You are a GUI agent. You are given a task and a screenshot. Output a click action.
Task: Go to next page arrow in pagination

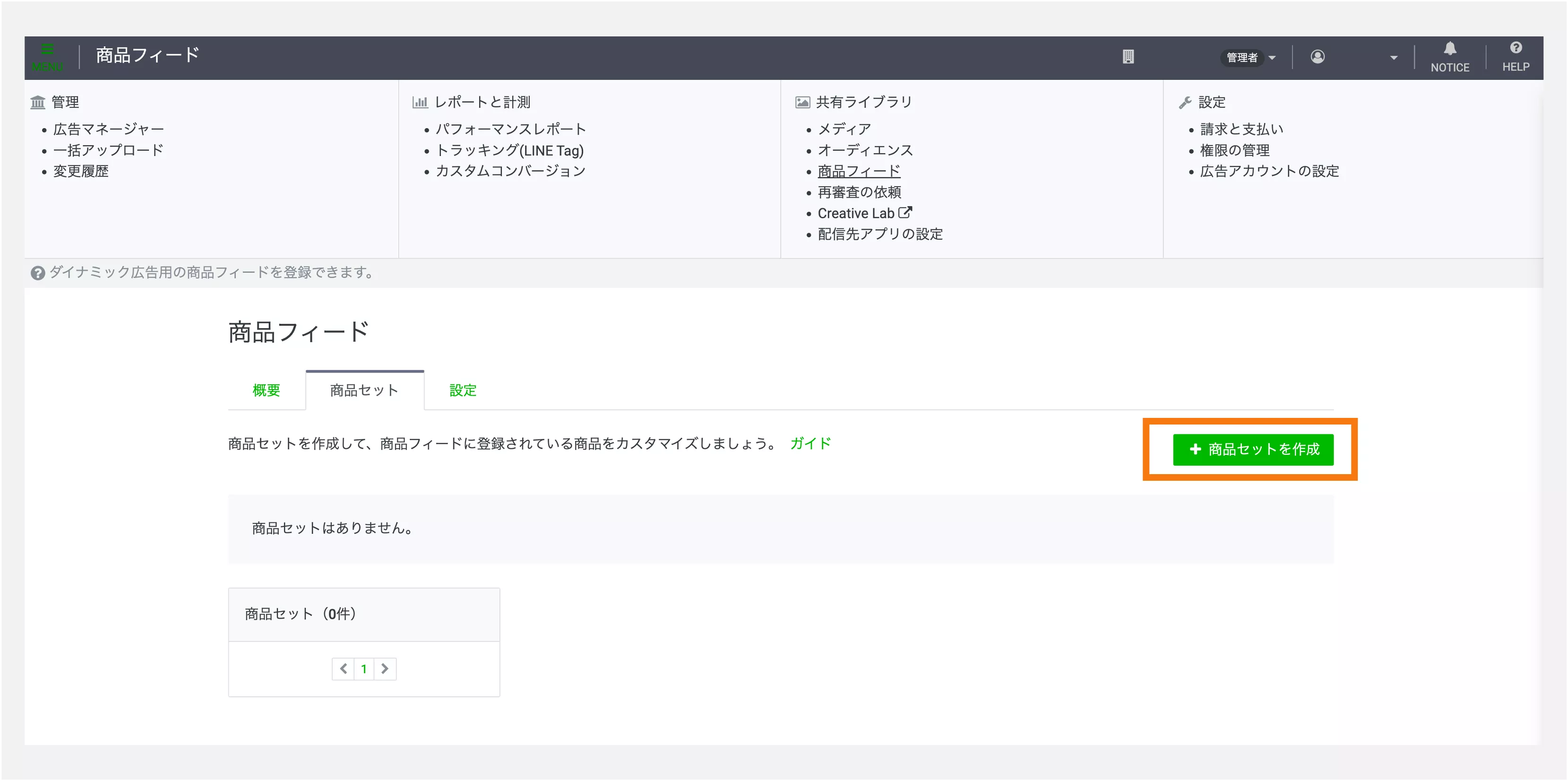tap(385, 668)
